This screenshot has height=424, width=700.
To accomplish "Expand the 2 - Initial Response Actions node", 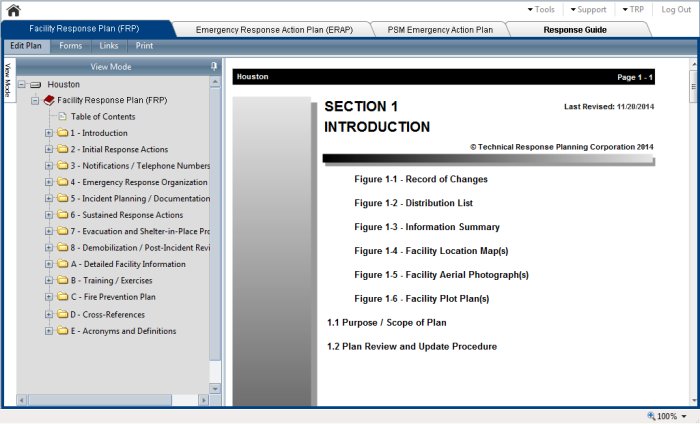I will 49,150.
